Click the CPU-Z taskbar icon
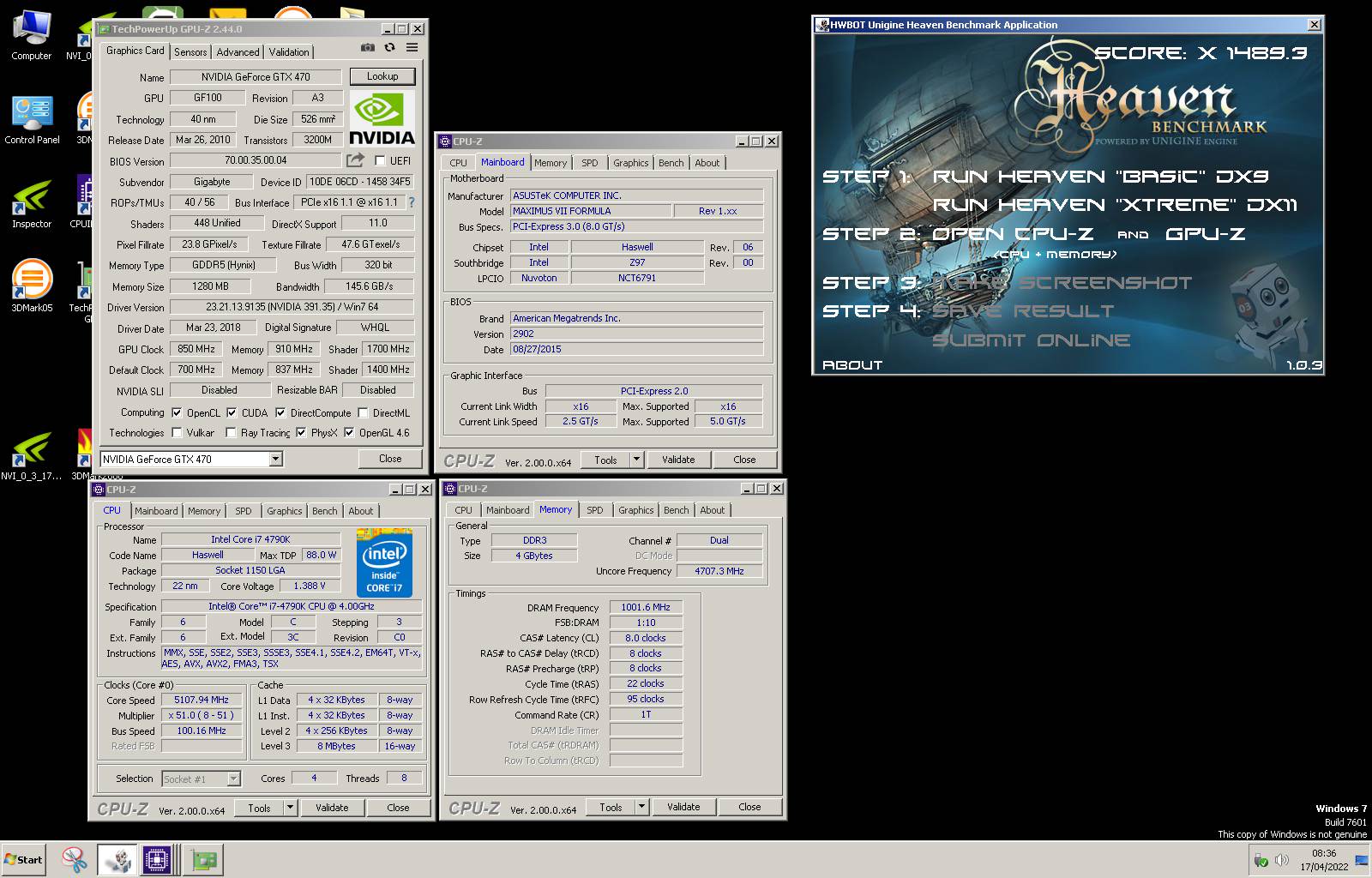This screenshot has height=878, width=1372. point(159,859)
